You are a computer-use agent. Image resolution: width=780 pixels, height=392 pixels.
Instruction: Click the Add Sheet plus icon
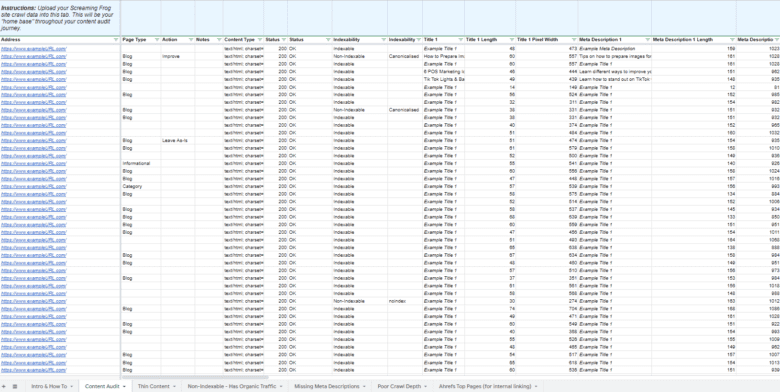tap(4, 386)
